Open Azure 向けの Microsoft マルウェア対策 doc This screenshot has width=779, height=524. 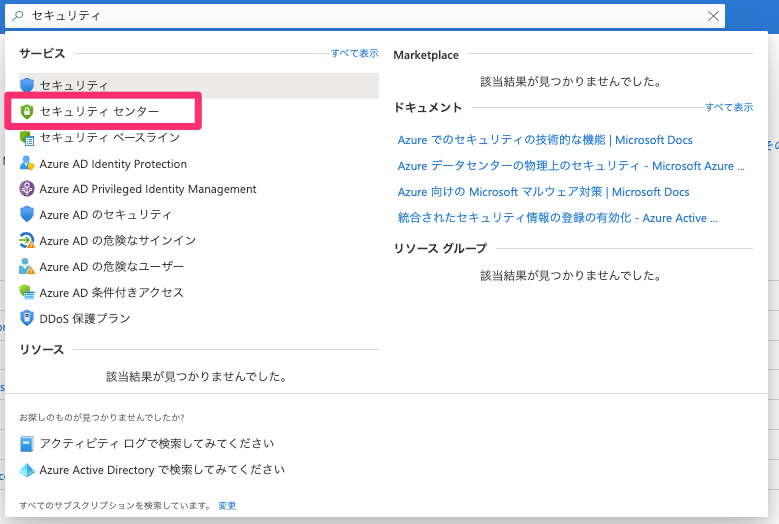(544, 192)
